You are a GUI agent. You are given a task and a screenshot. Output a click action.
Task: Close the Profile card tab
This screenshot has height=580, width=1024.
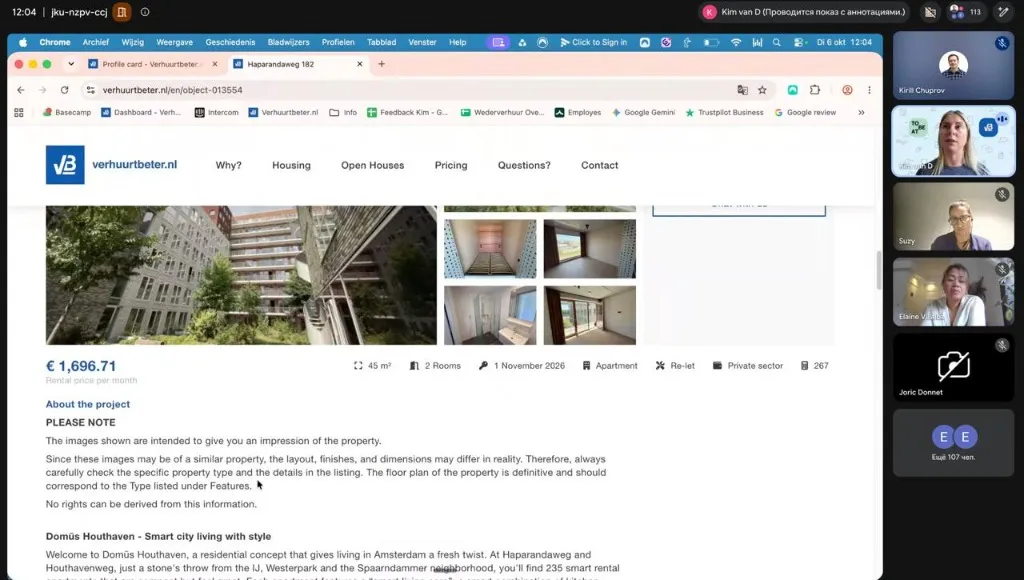(x=215, y=64)
